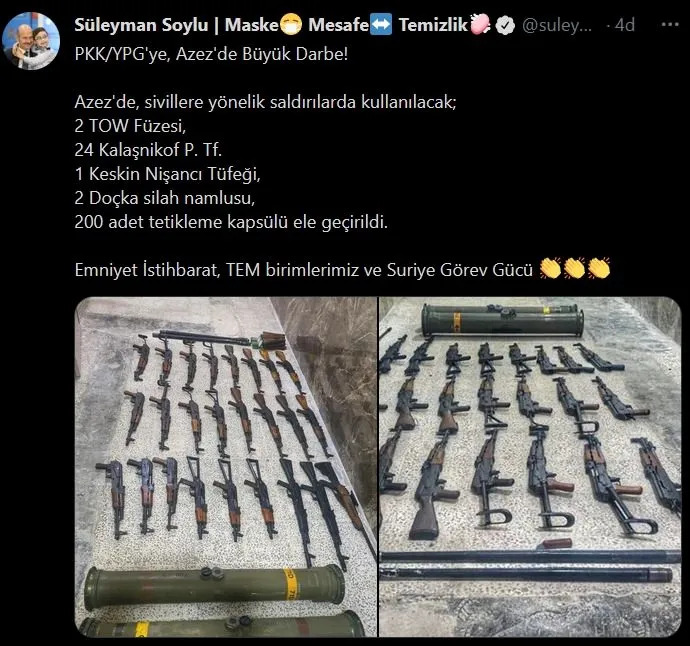The height and width of the screenshot is (646, 690).
Task: Click the "Azez'de, sivillere yönelik saldırılarda" line
Action: (264, 101)
